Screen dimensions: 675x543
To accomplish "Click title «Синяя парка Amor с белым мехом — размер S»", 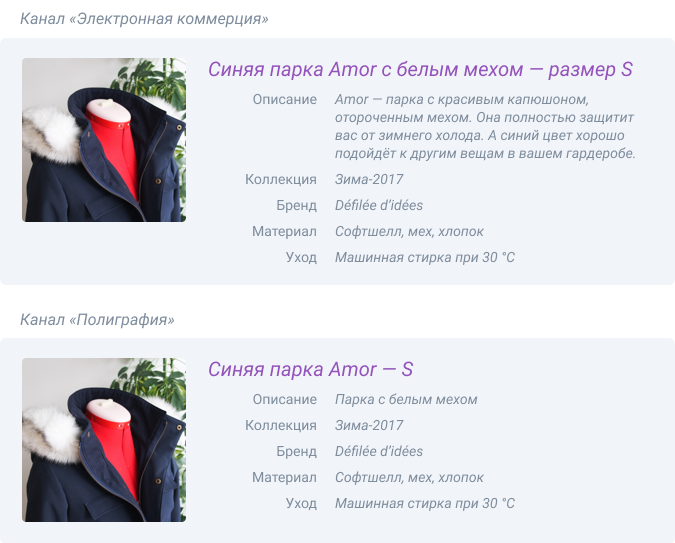I will pos(420,69).
